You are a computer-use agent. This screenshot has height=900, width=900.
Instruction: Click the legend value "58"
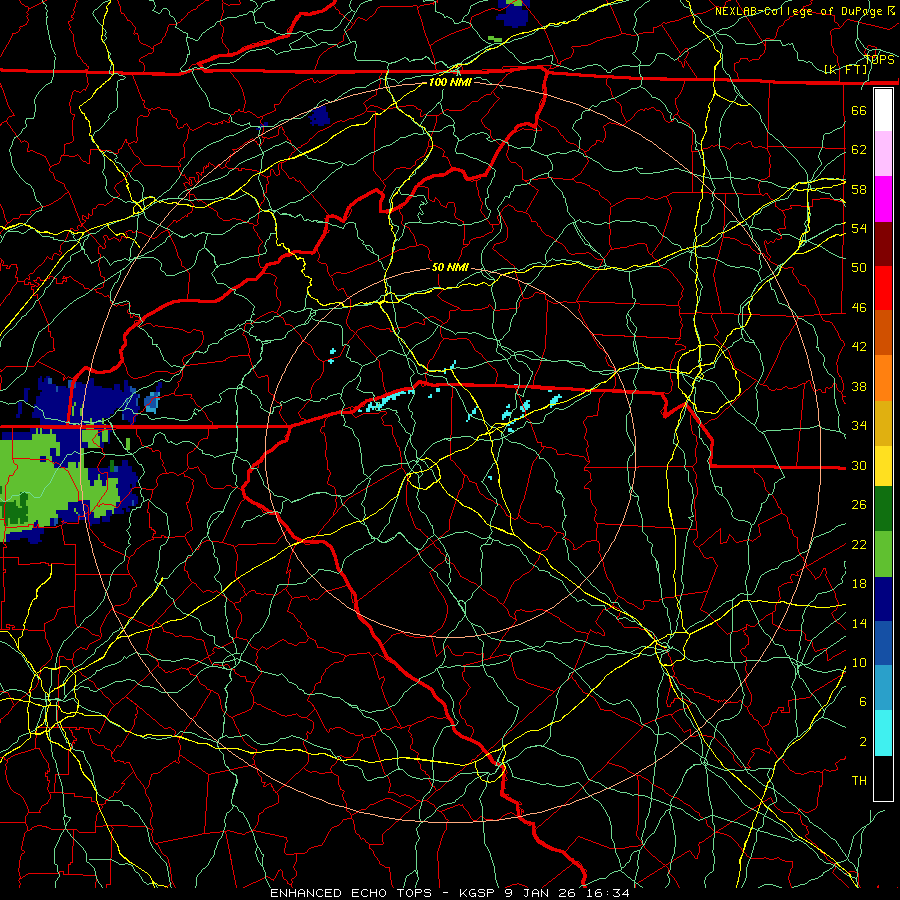tap(859, 189)
